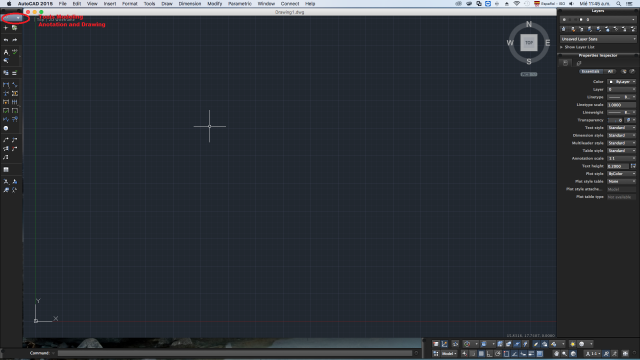Select the Essentials properties button

[590, 71]
